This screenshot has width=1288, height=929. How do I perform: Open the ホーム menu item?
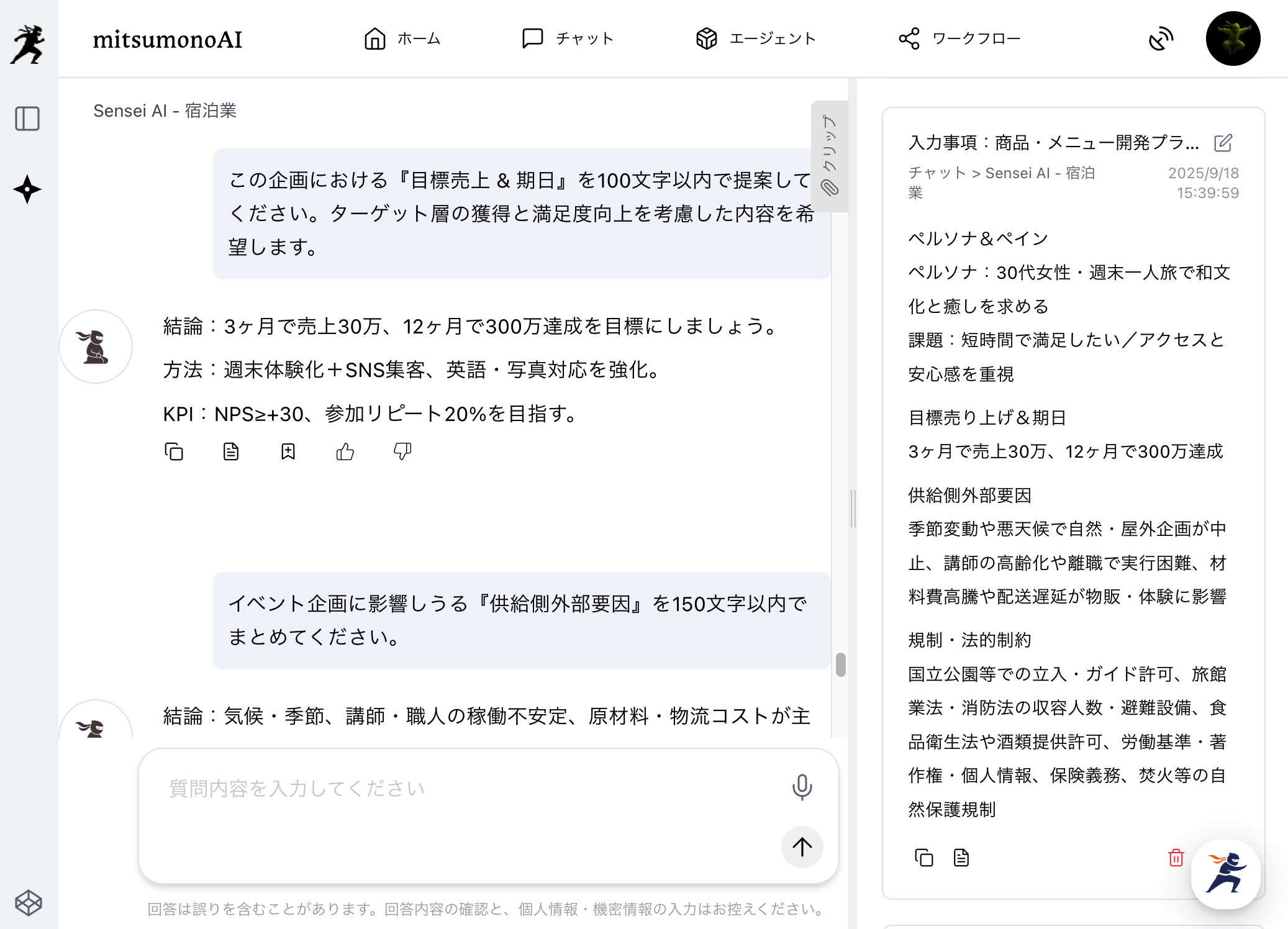click(402, 39)
